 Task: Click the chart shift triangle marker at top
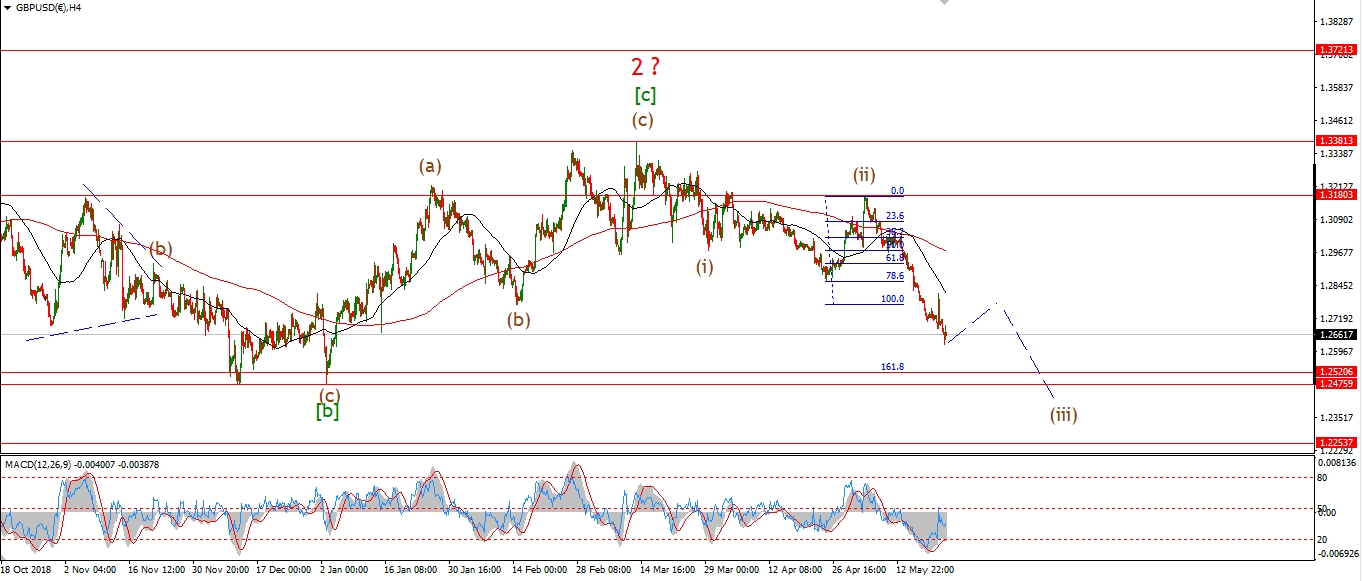943,3
